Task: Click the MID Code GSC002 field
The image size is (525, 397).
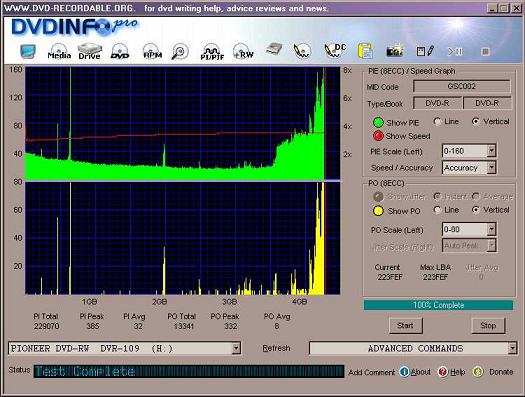Action: 462,86
